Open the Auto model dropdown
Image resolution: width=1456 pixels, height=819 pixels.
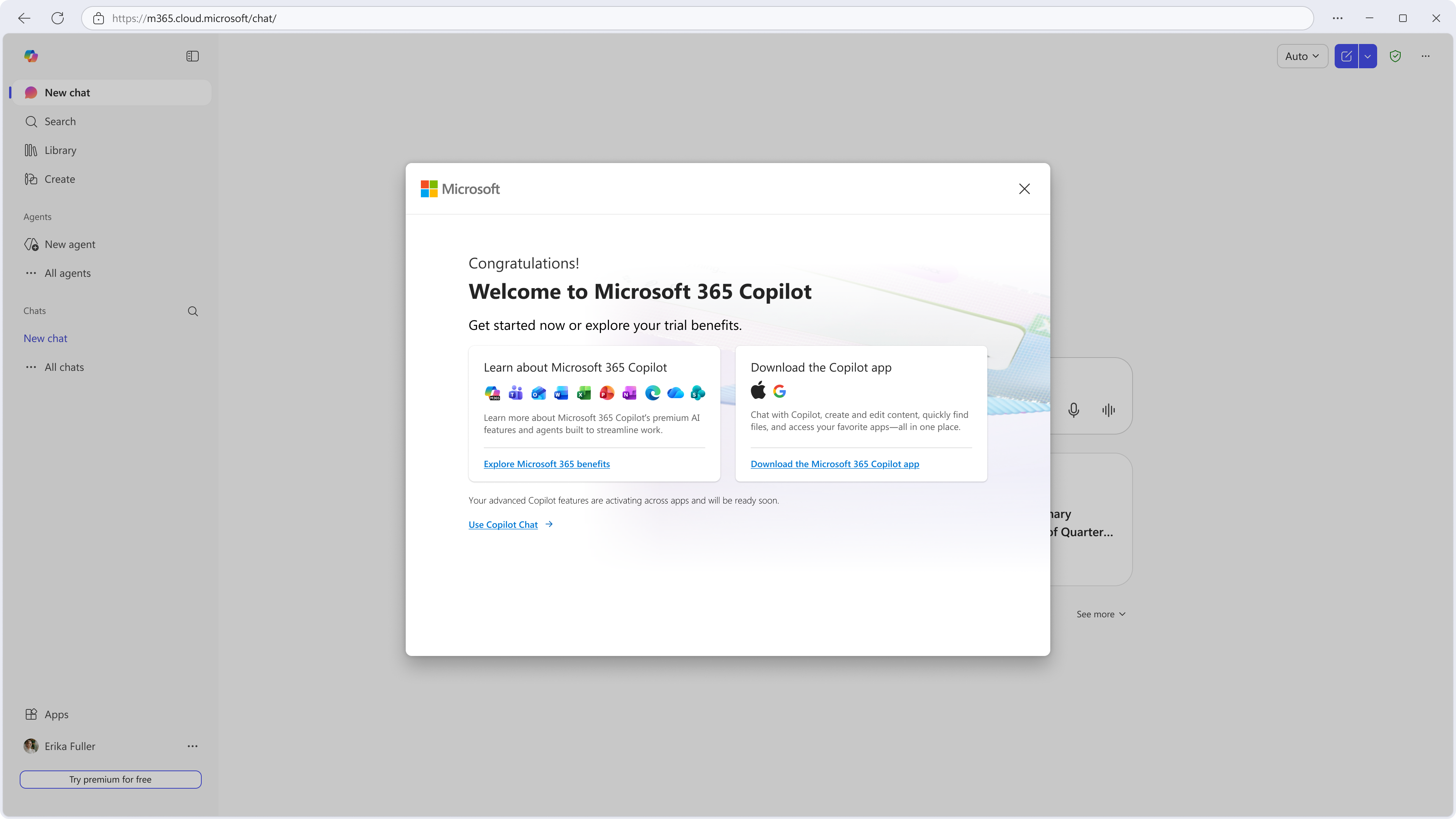click(x=1302, y=56)
